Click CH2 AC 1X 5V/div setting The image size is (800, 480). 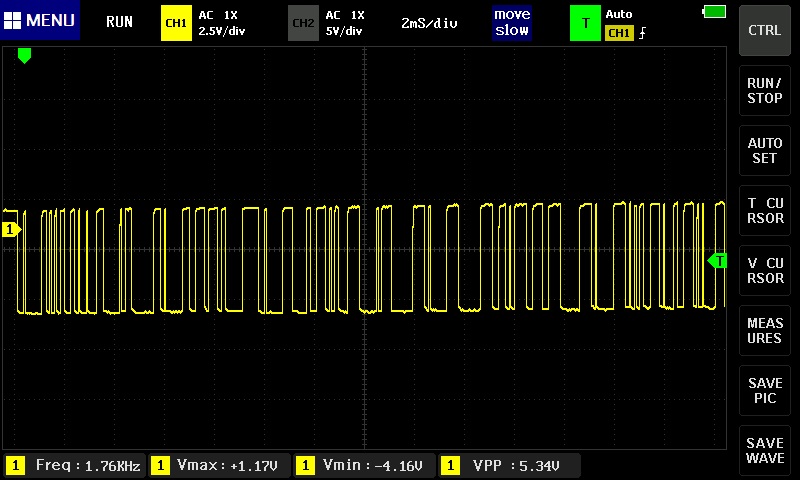coord(344,23)
